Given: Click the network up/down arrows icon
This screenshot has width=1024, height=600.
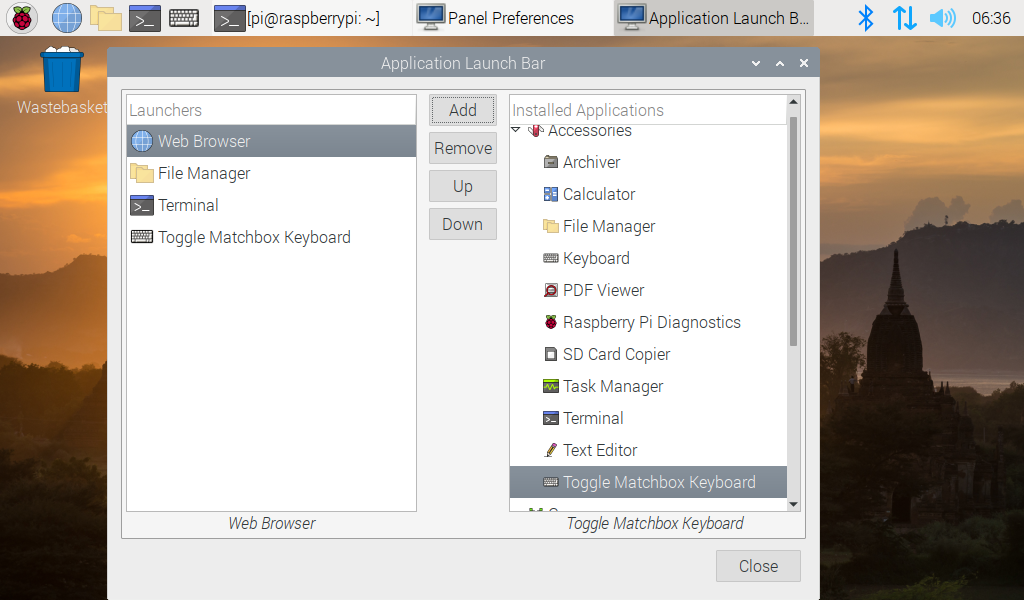Looking at the screenshot, I should click(x=904, y=18).
